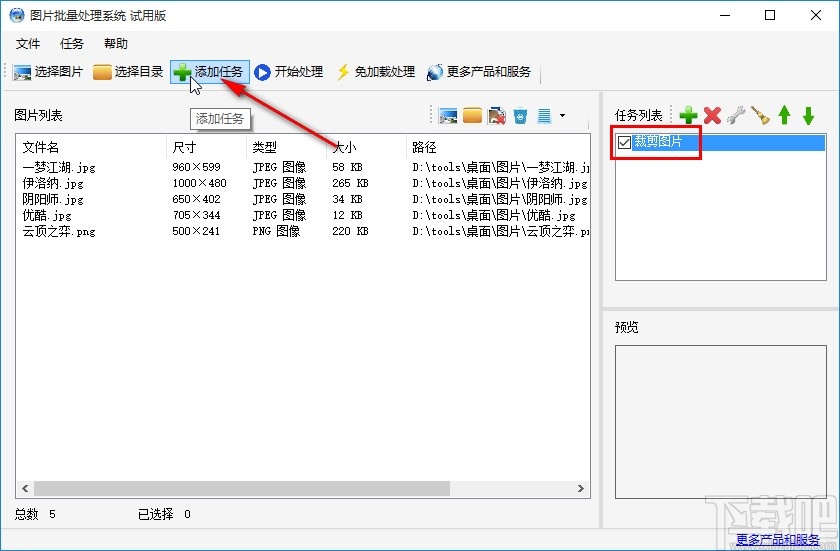
Task: Click the path D:\tools\桌面\图片\优酷.jpg
Action: point(494,215)
